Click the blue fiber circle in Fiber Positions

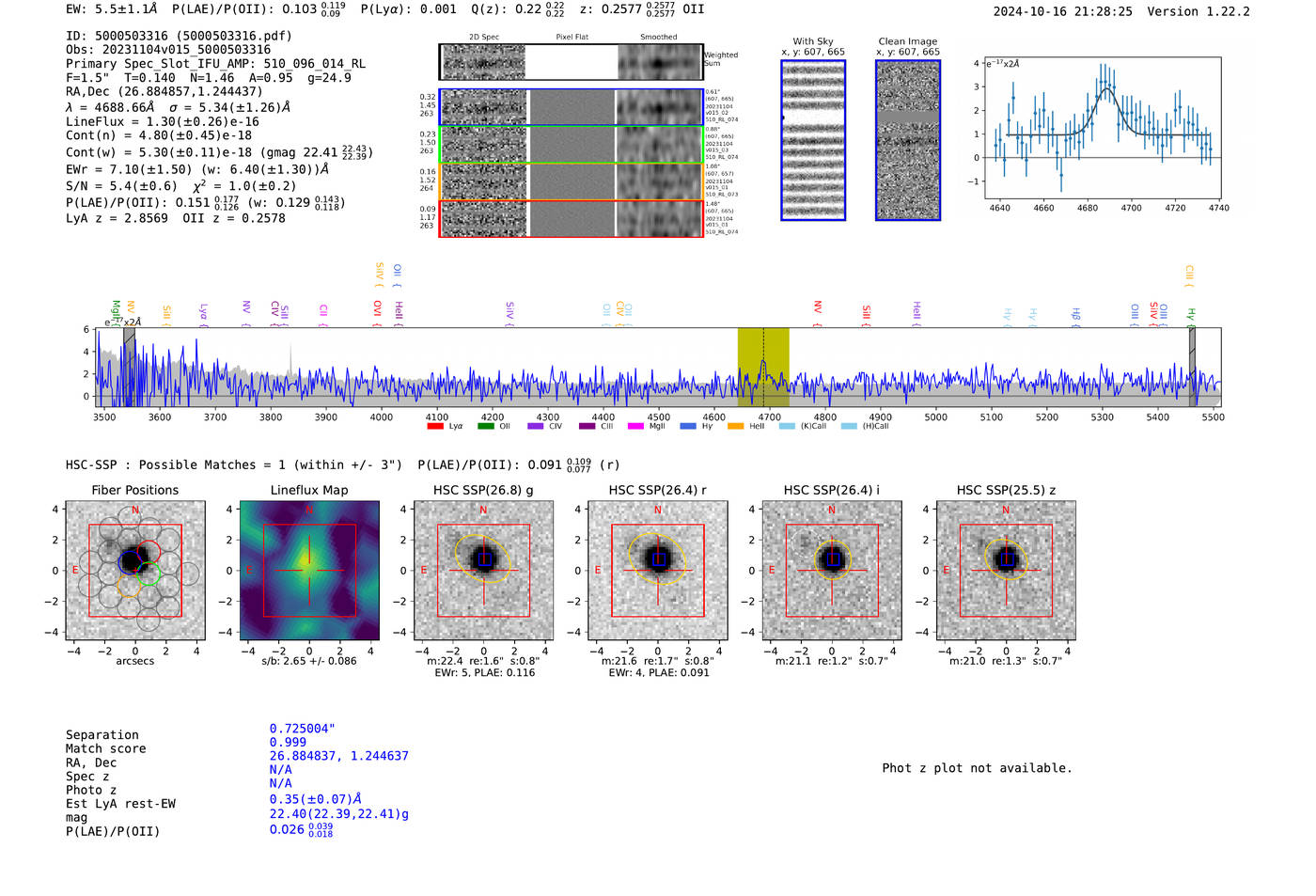click(x=130, y=563)
